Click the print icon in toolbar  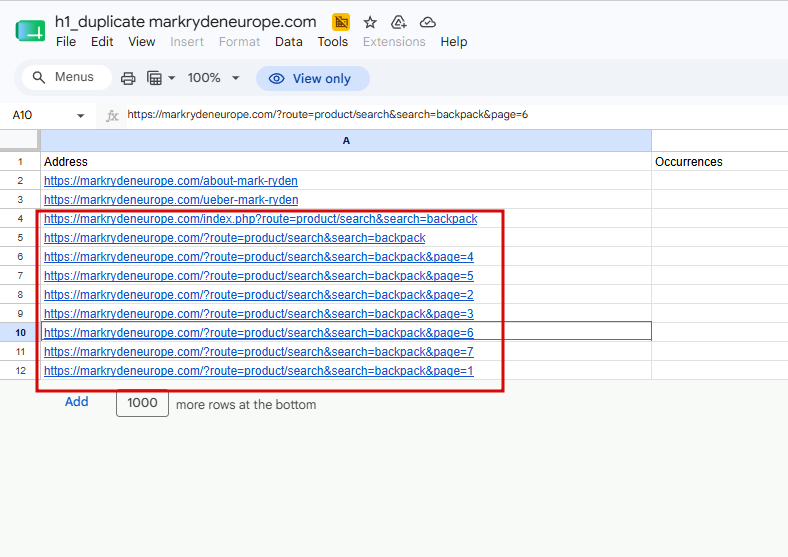pos(128,78)
